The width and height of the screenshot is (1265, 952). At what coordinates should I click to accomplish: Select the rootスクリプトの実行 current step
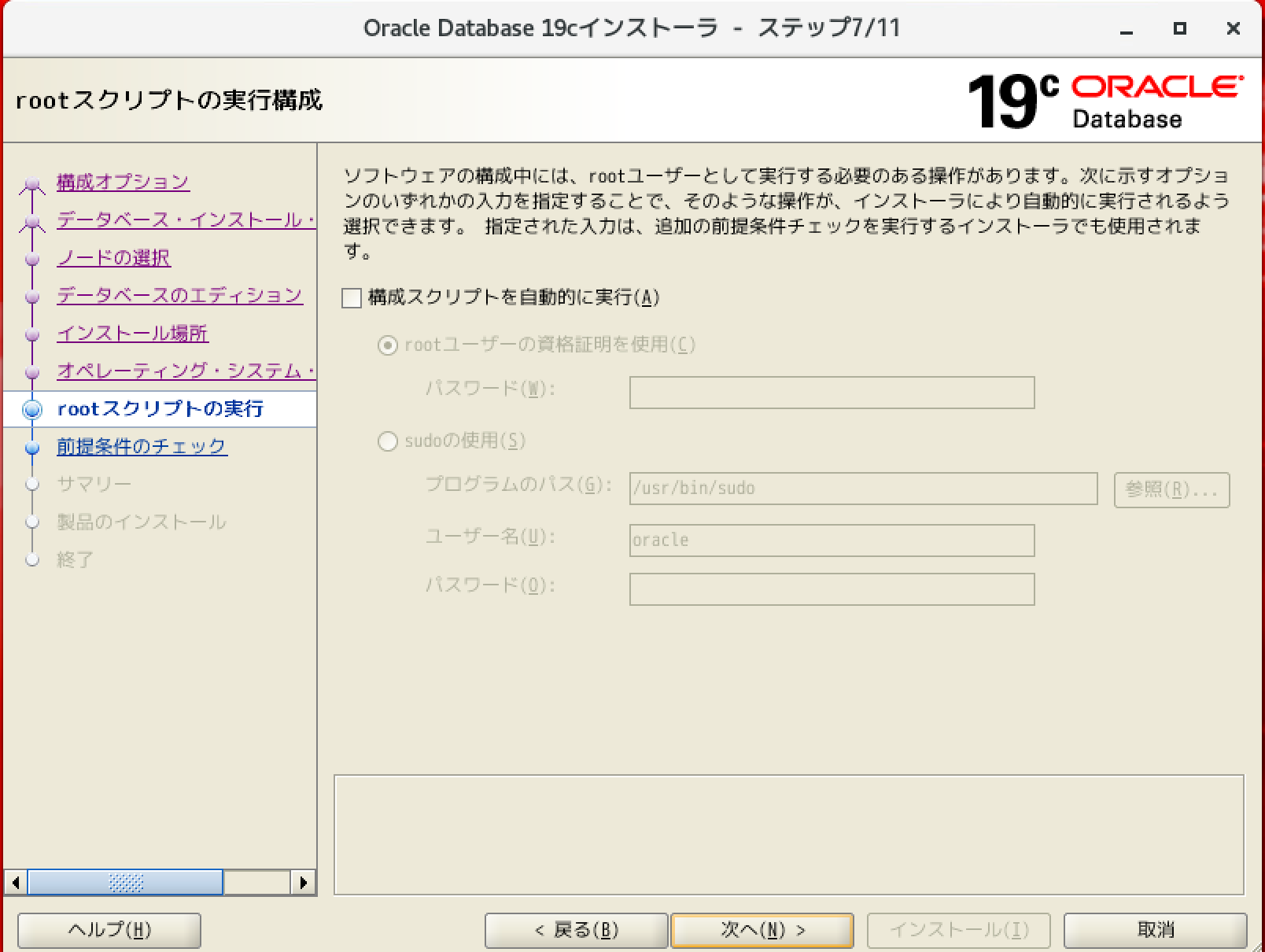(160, 409)
